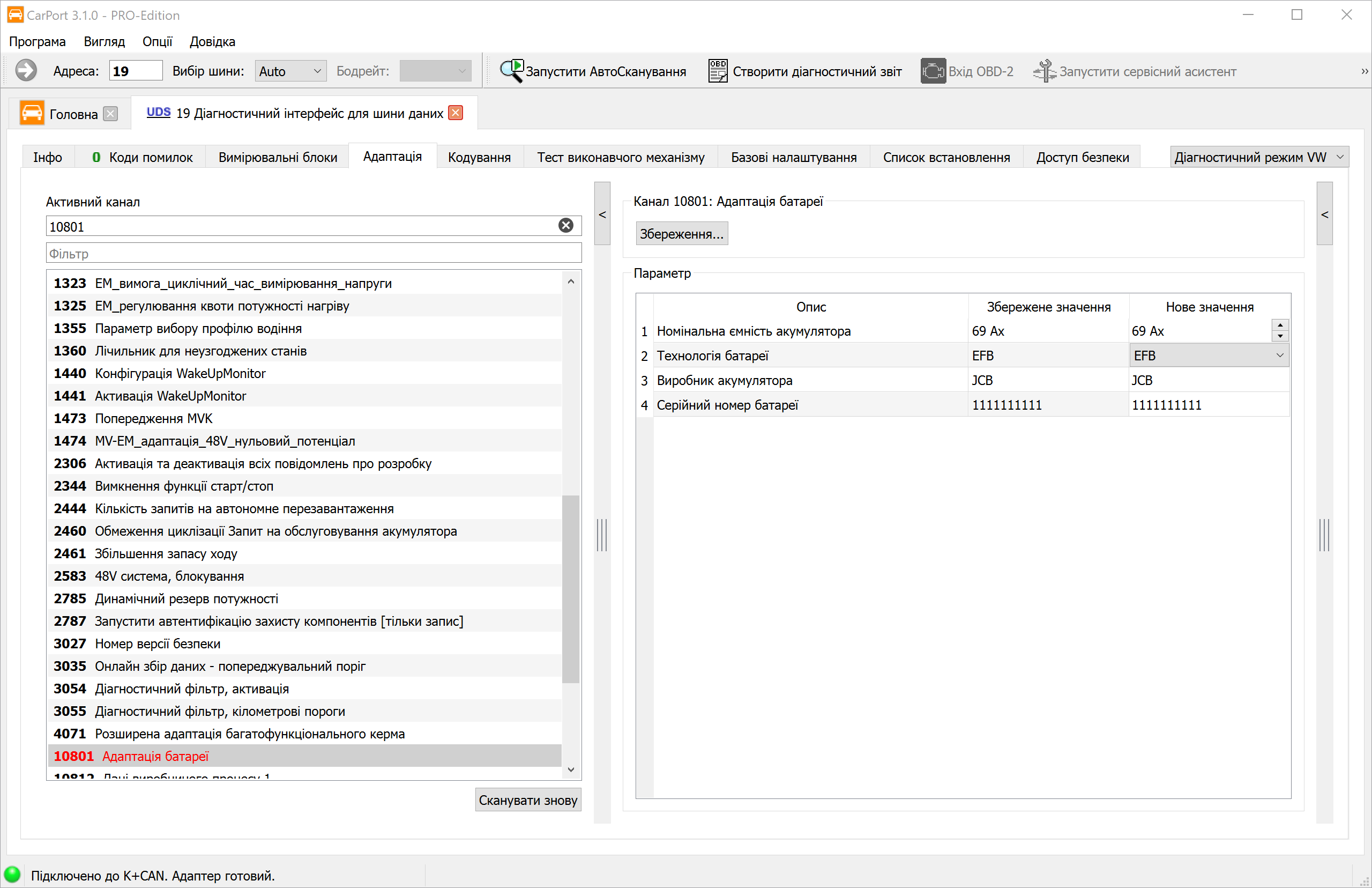Open the Бодрейт dropdown
This screenshot has width=1372, height=888.
(435, 71)
